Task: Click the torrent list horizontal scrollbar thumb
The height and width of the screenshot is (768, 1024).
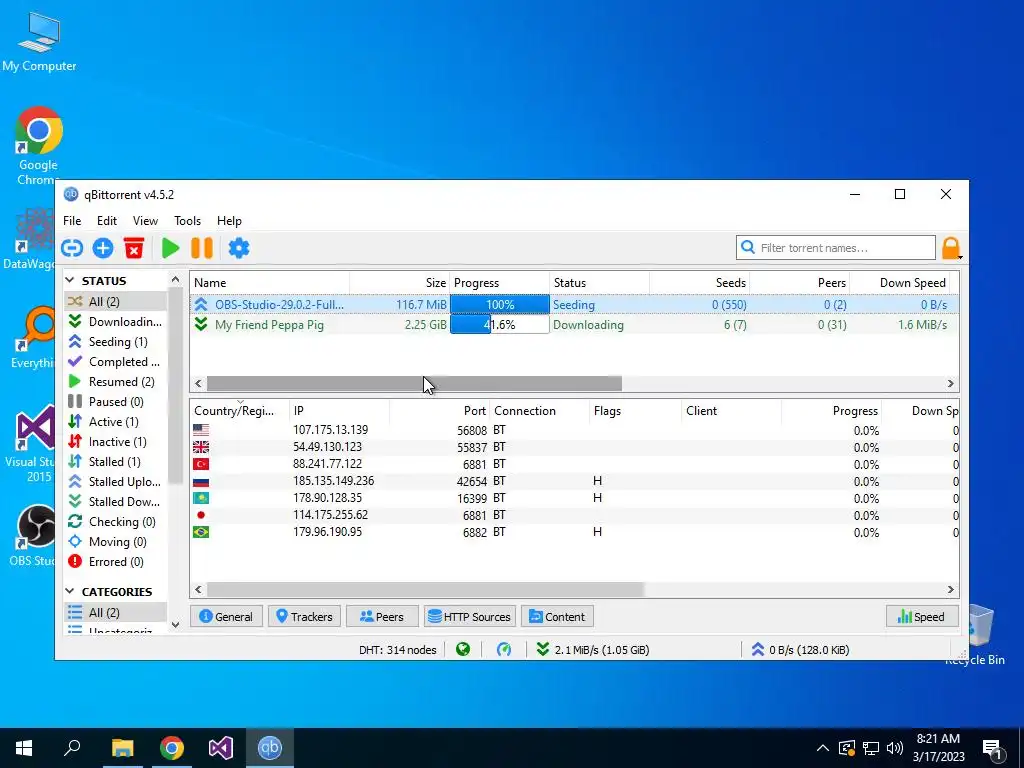Action: click(x=414, y=383)
